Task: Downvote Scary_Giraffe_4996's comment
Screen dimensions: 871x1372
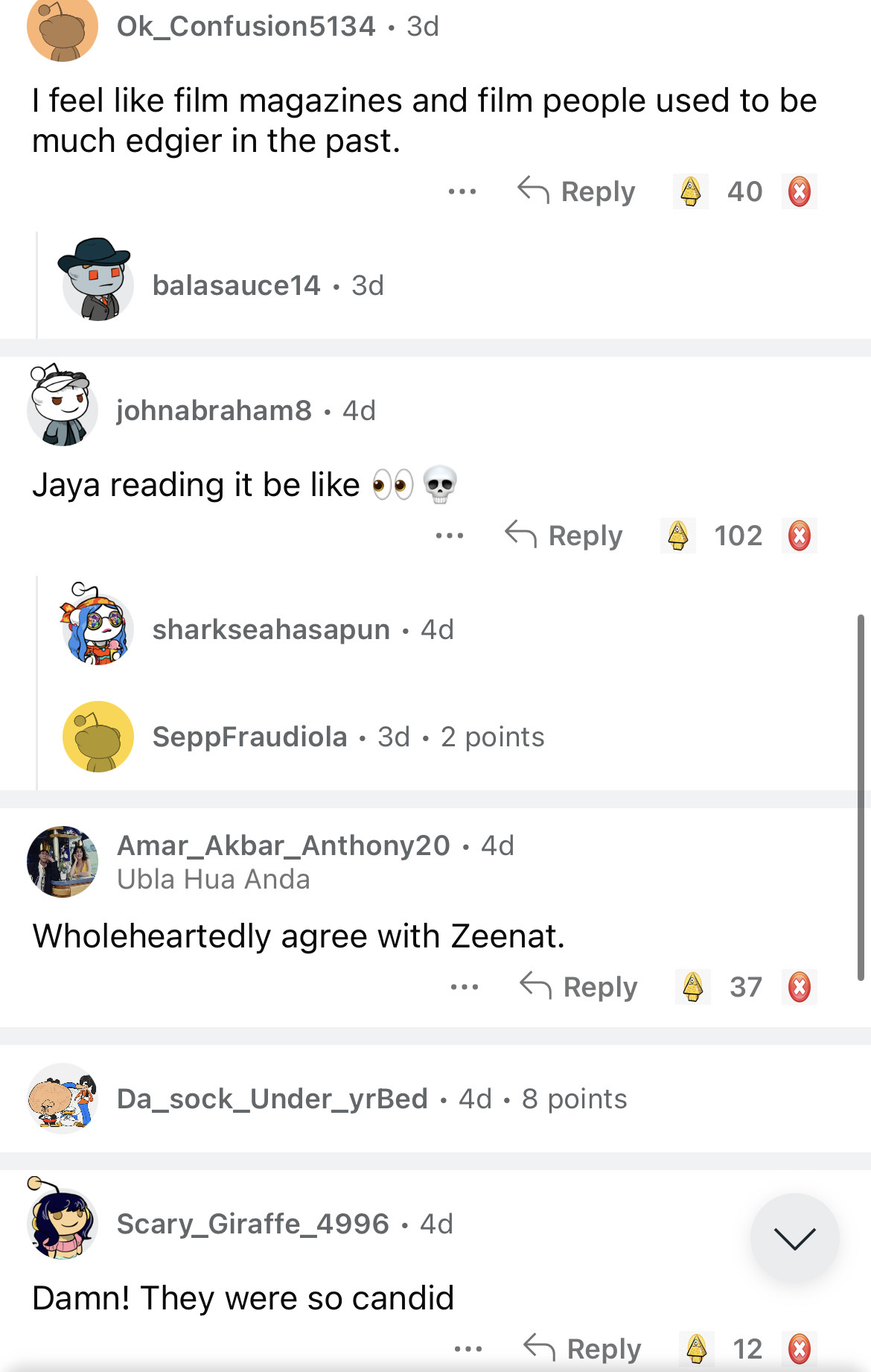Action: [x=800, y=1349]
